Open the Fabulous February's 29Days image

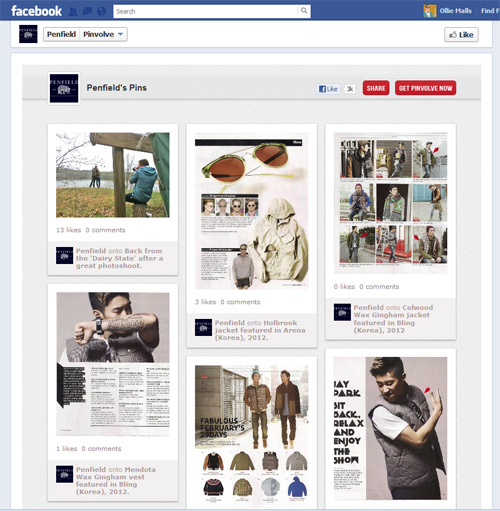coord(252,434)
